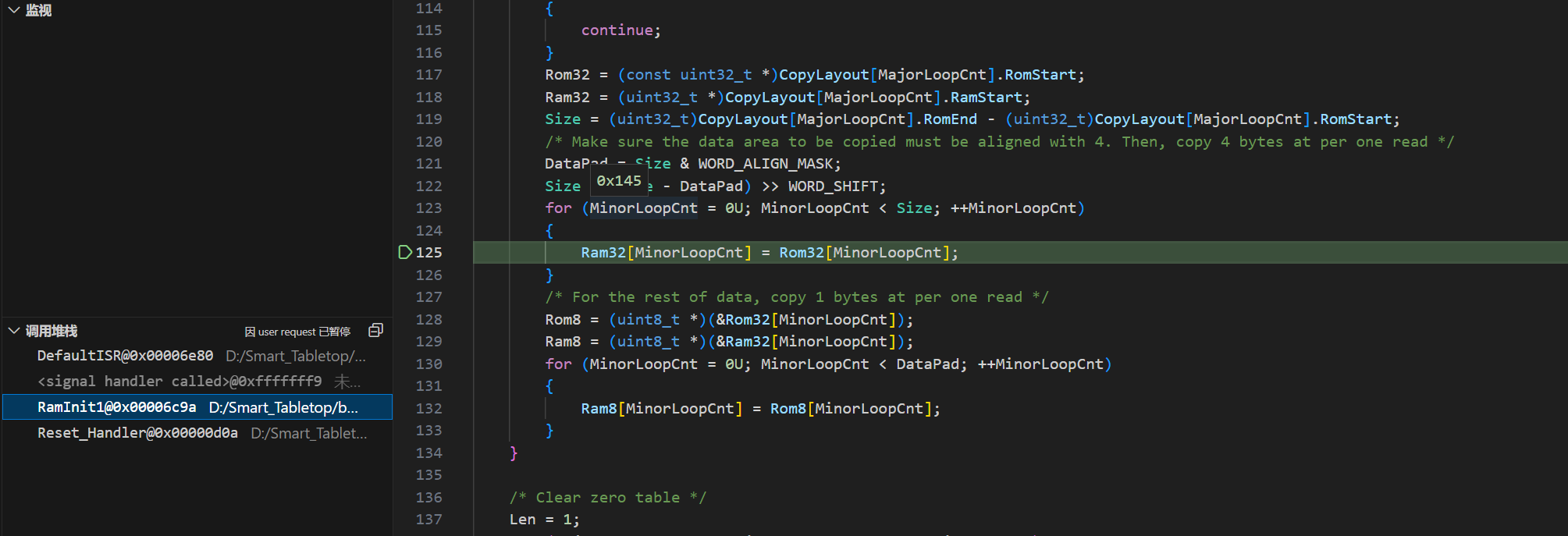The image size is (1568, 536).
Task: Click line number 117 in the gutter
Action: tap(428, 75)
